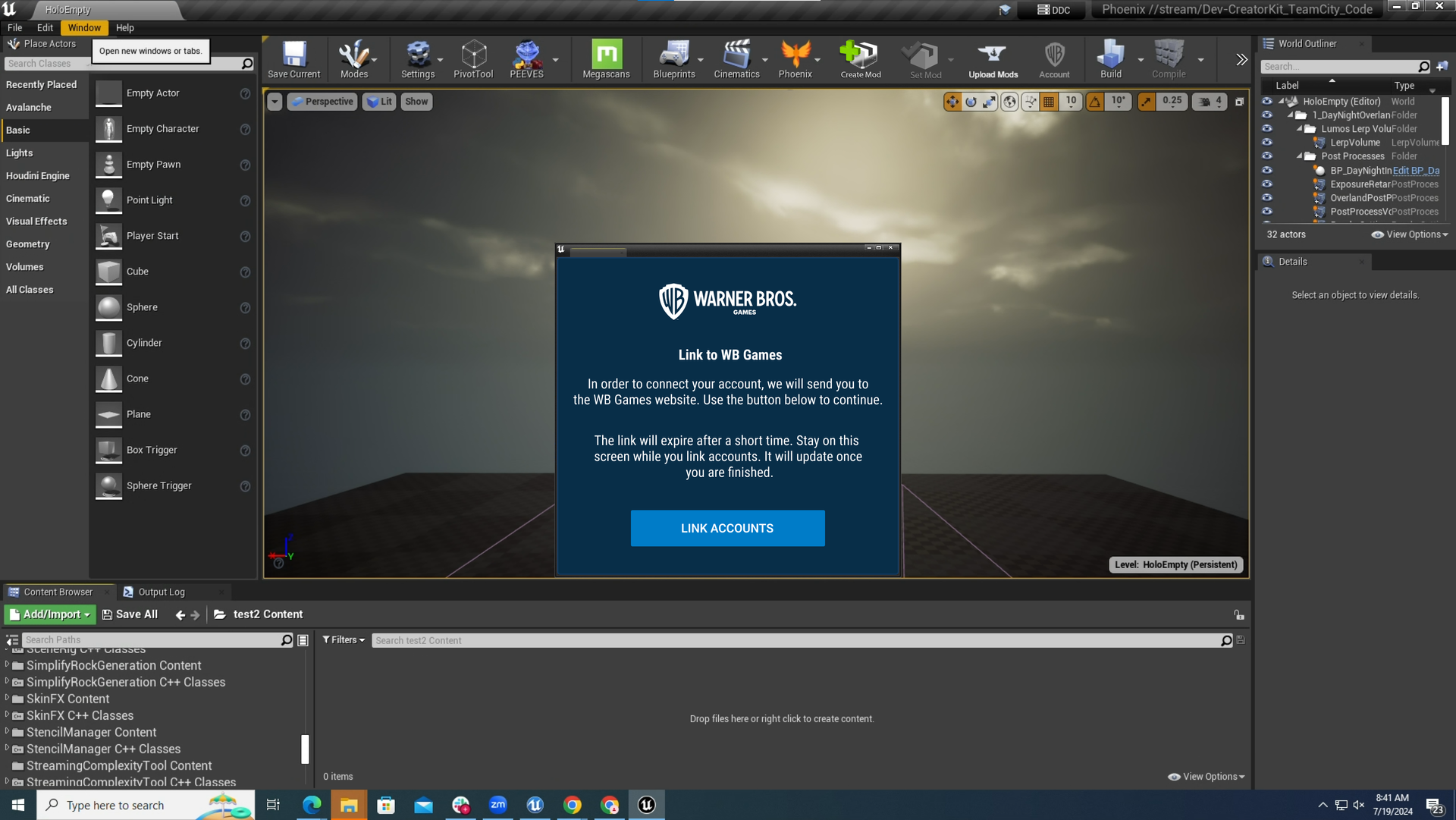This screenshot has height=820, width=1456.
Task: Switch to the Output Log tab
Action: (x=161, y=592)
